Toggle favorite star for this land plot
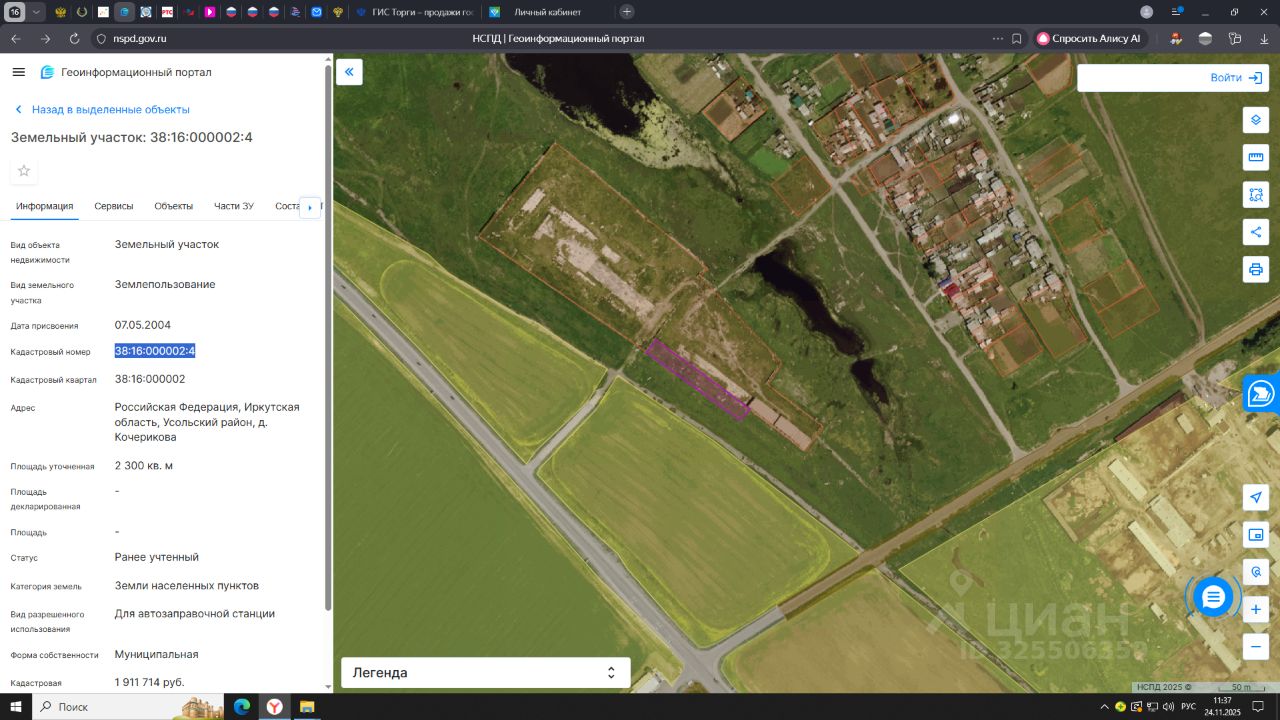 pyautogui.click(x=24, y=171)
